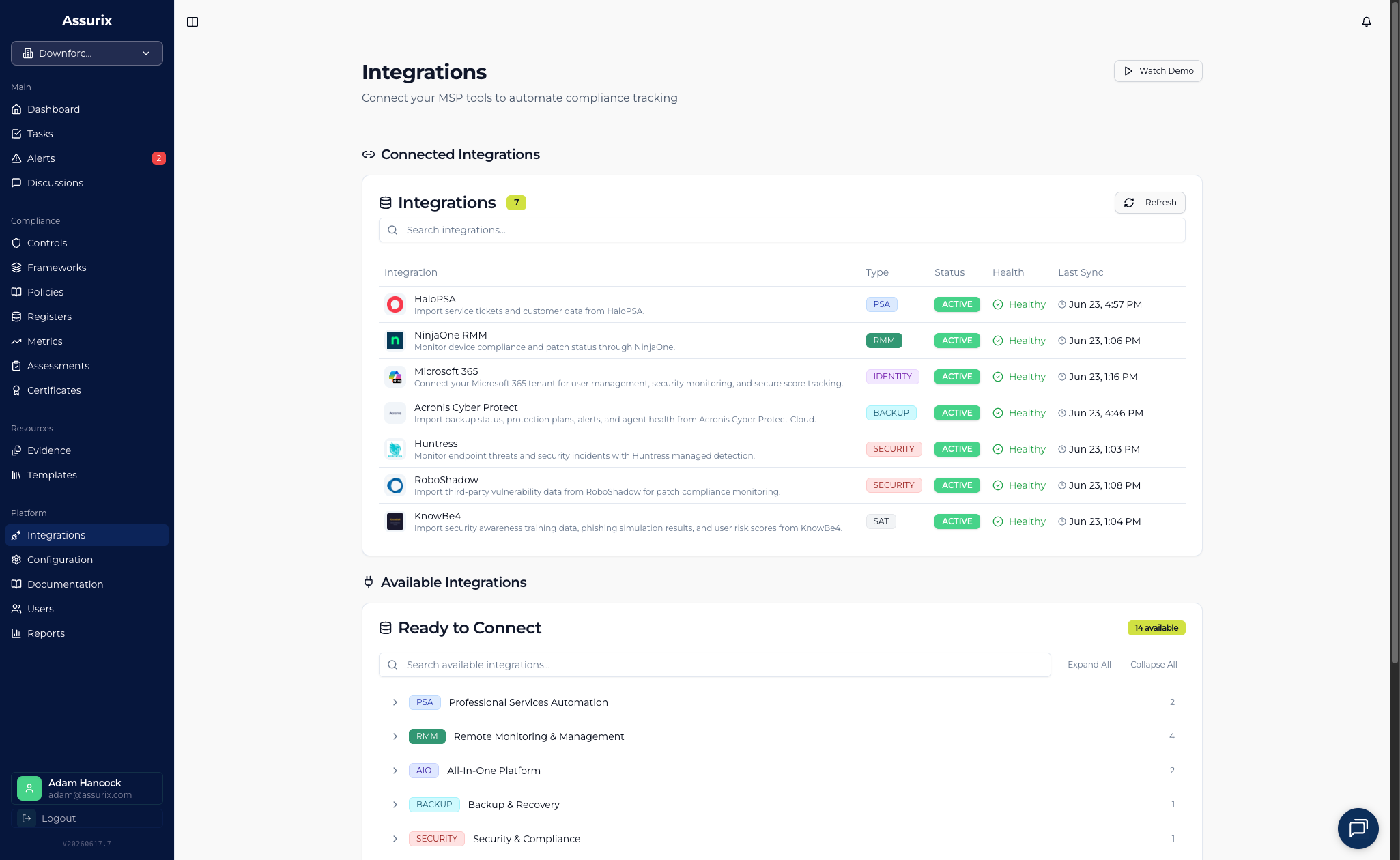Click the HaloPSA logo icon
The width and height of the screenshot is (1400, 860).
click(x=395, y=304)
